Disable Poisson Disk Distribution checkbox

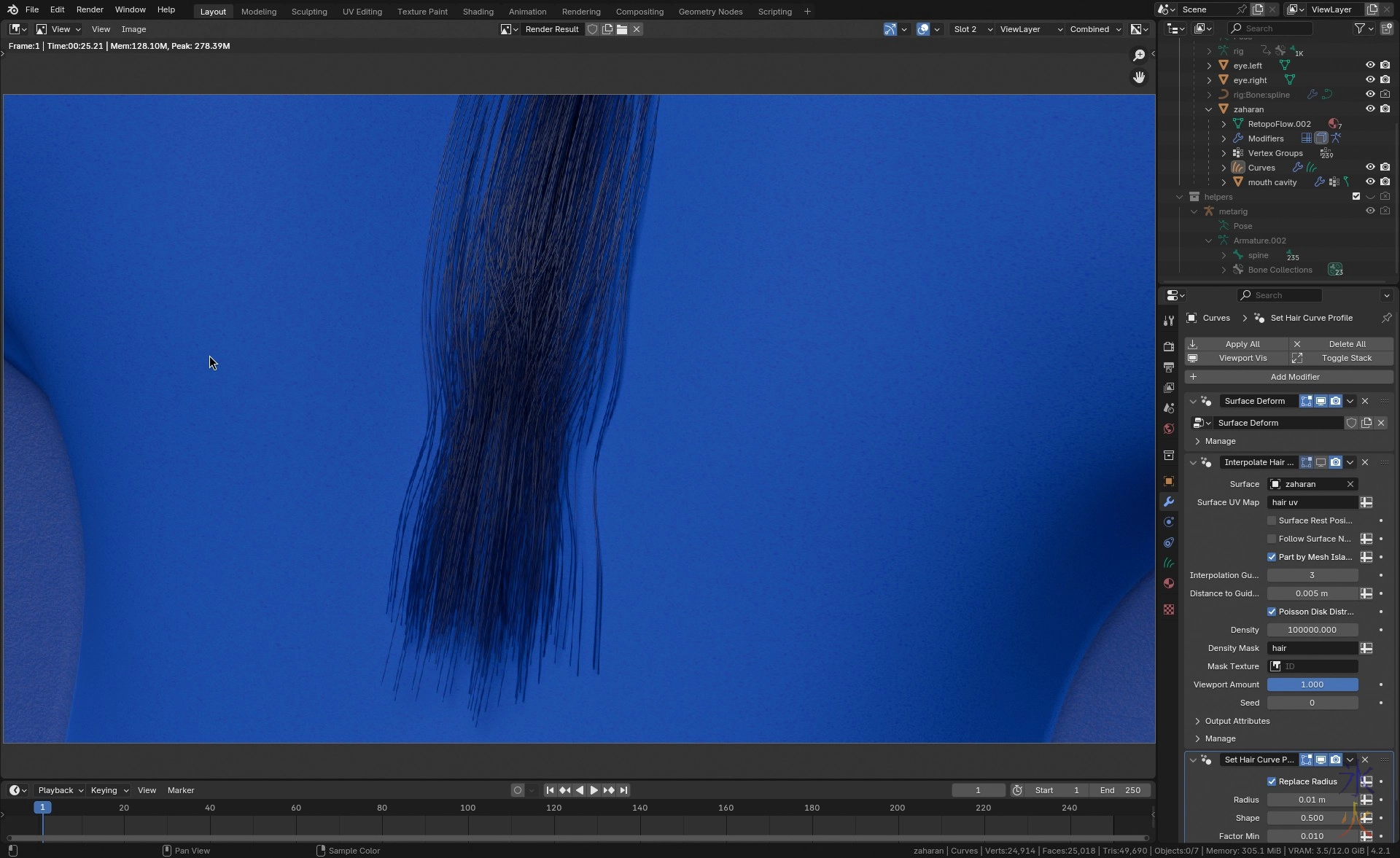coord(1272,612)
